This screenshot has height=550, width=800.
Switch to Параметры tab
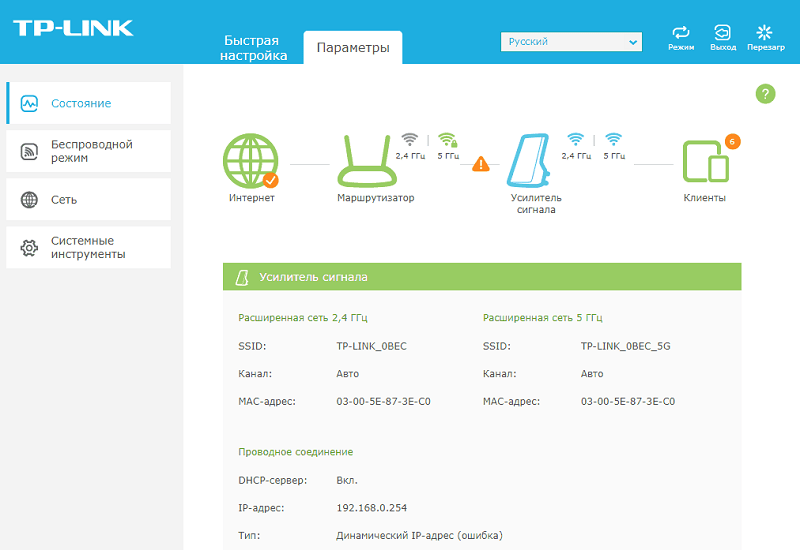click(x=353, y=47)
